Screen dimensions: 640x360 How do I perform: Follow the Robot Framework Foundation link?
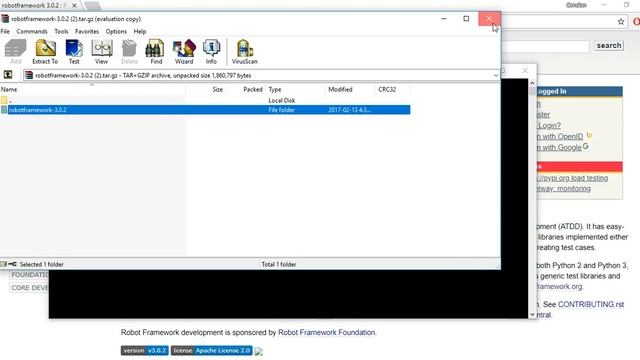326,332
